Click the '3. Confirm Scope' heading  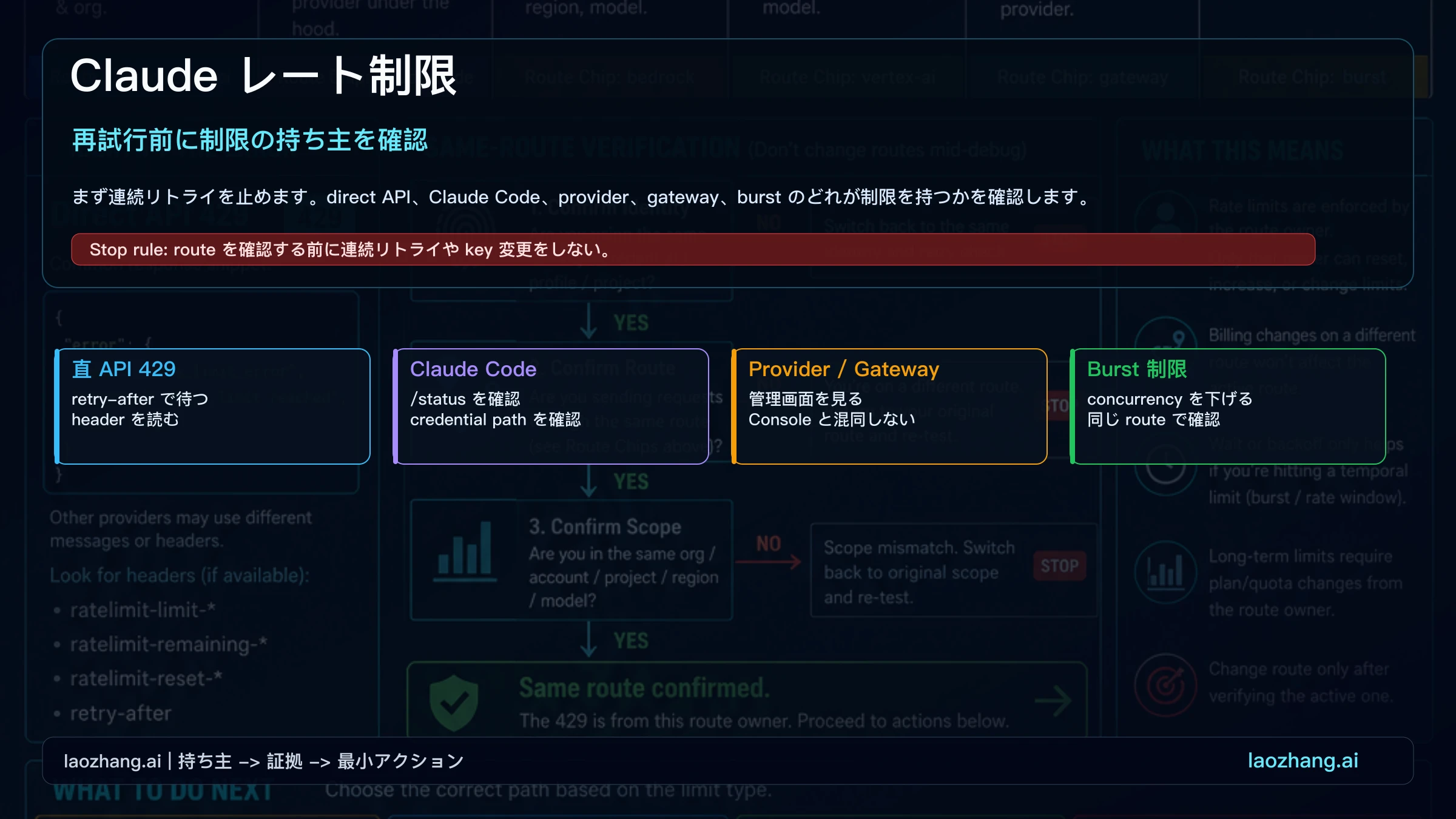coord(605,527)
